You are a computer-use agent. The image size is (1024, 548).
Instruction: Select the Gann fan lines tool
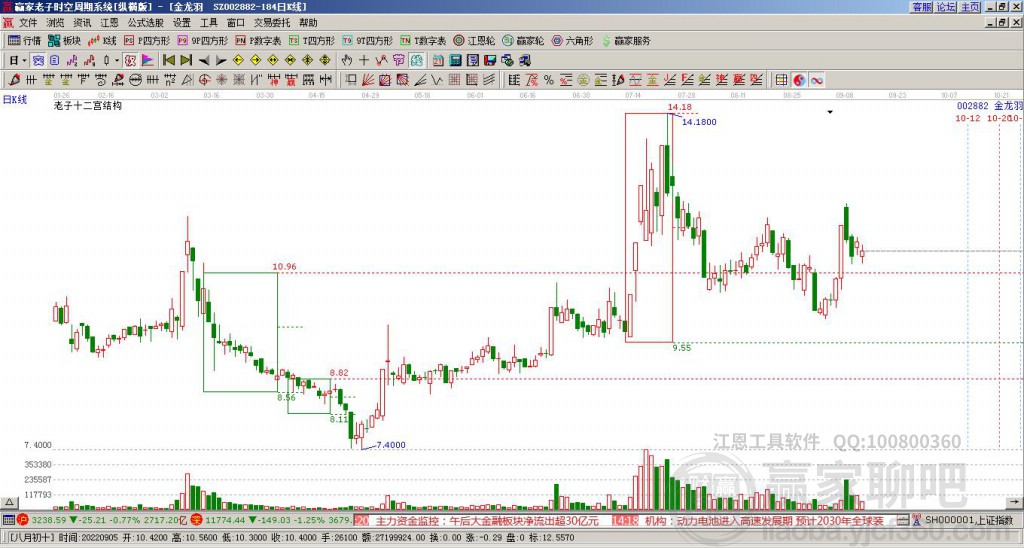(368, 80)
